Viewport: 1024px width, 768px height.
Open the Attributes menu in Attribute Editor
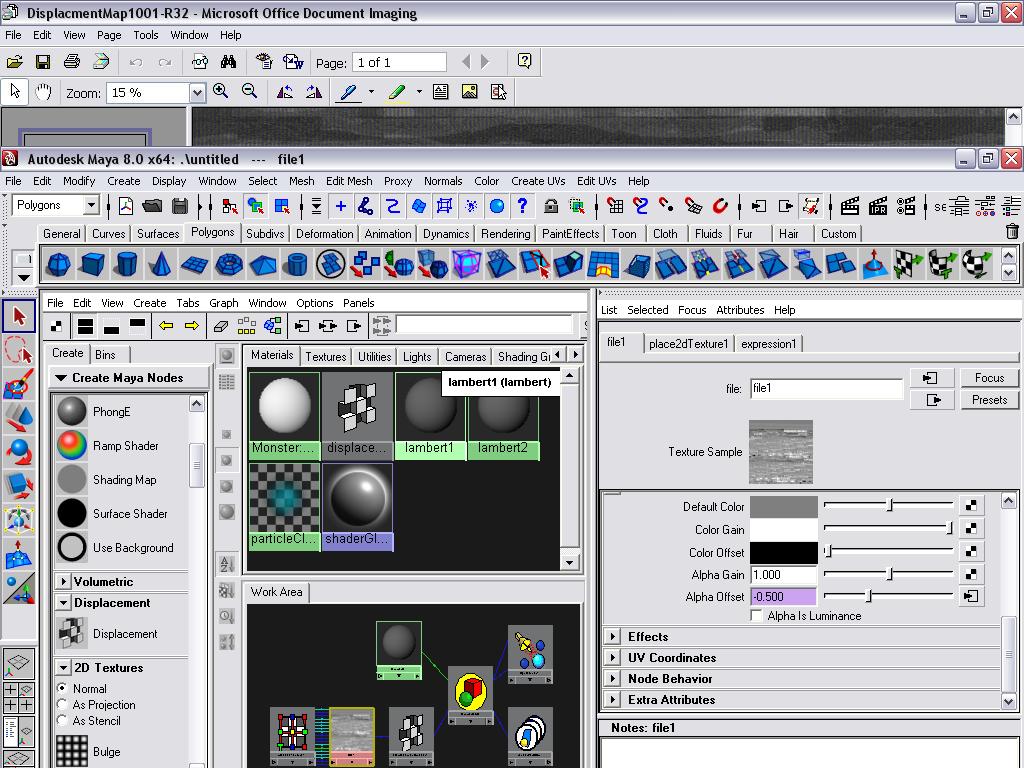click(740, 310)
